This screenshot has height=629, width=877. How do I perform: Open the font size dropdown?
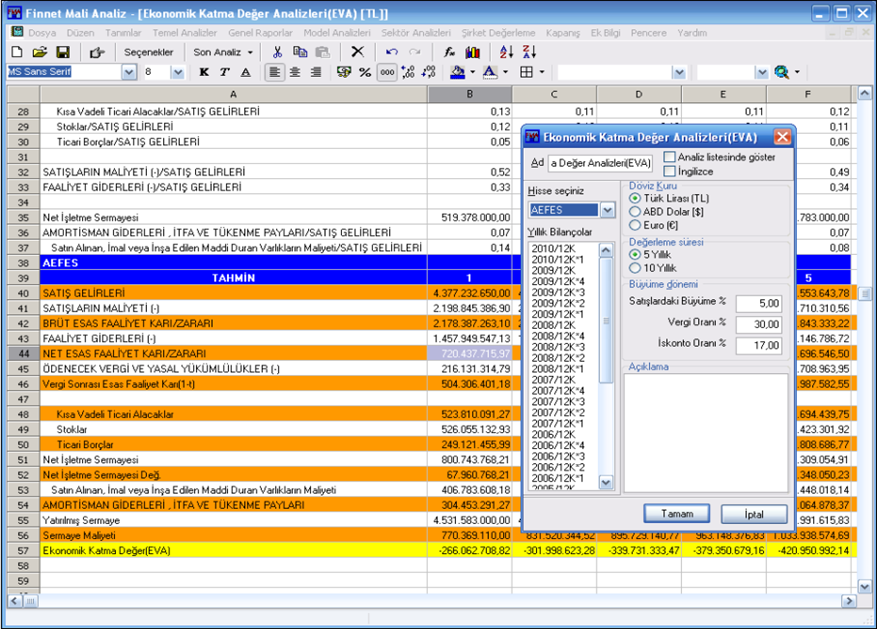click(178, 72)
